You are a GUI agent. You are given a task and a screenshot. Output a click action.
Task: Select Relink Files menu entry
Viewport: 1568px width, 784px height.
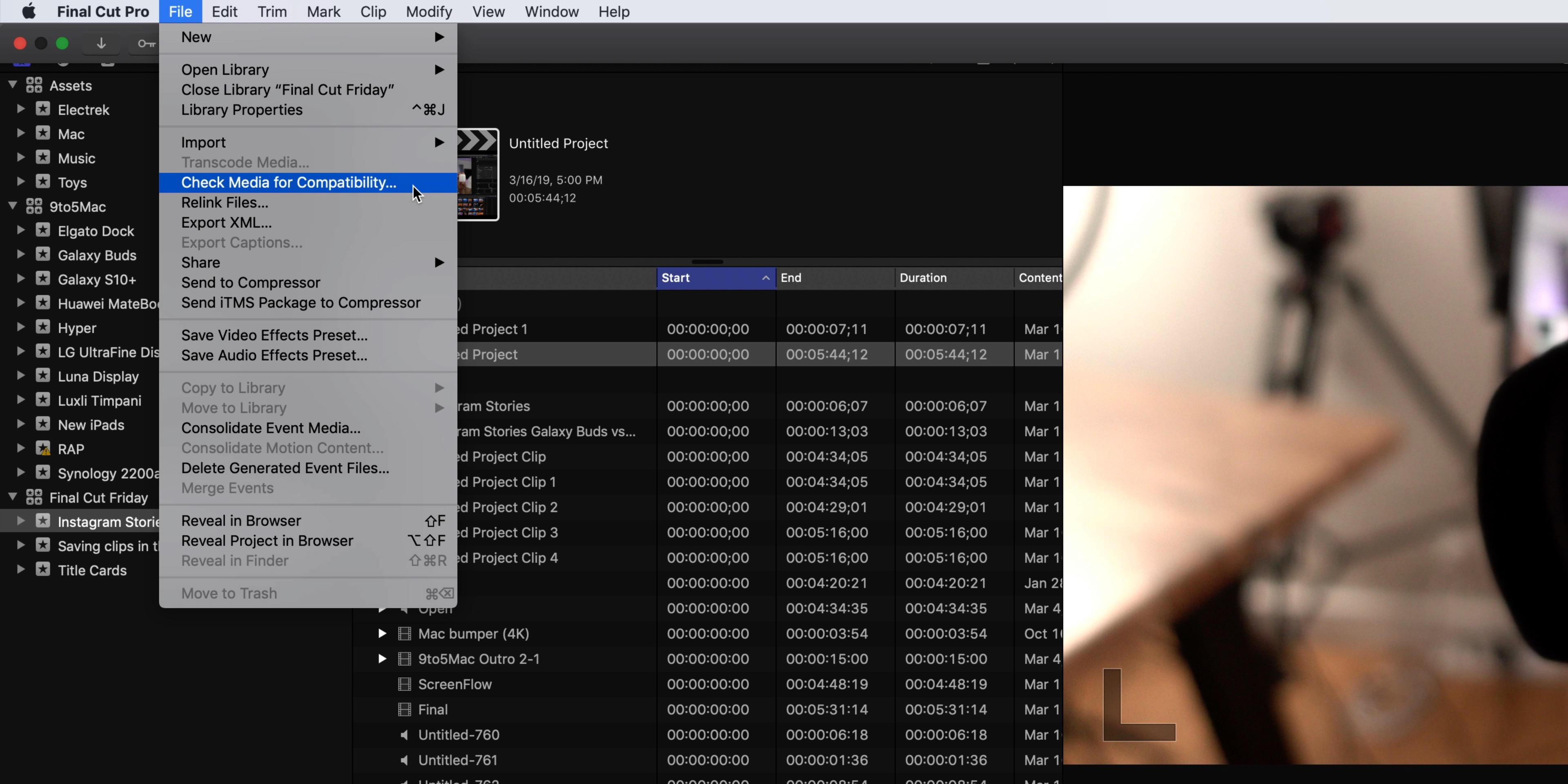point(225,203)
